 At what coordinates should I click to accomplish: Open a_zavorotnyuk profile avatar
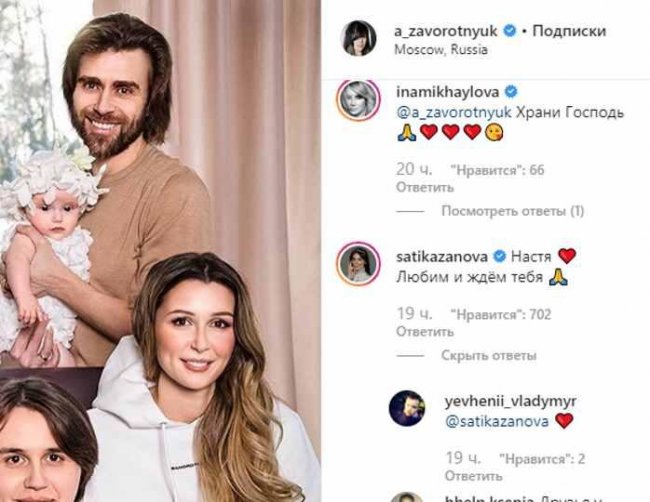click(x=358, y=39)
